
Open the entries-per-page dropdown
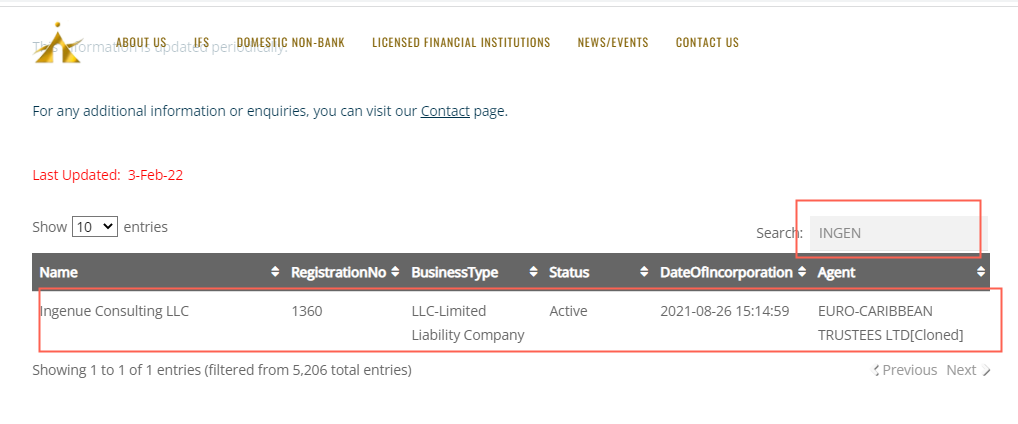95,227
